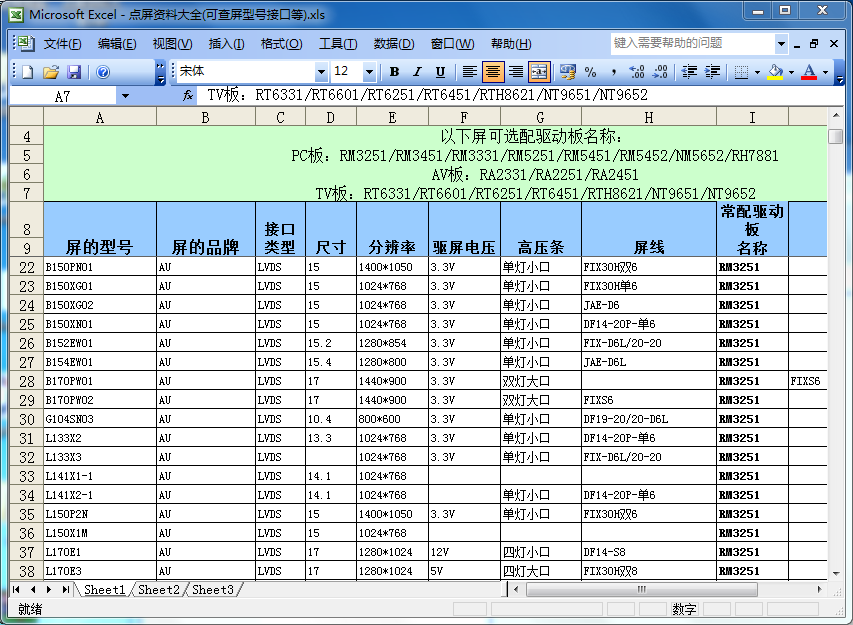
Task: Open the 编辑(E) menu
Action: click(117, 44)
